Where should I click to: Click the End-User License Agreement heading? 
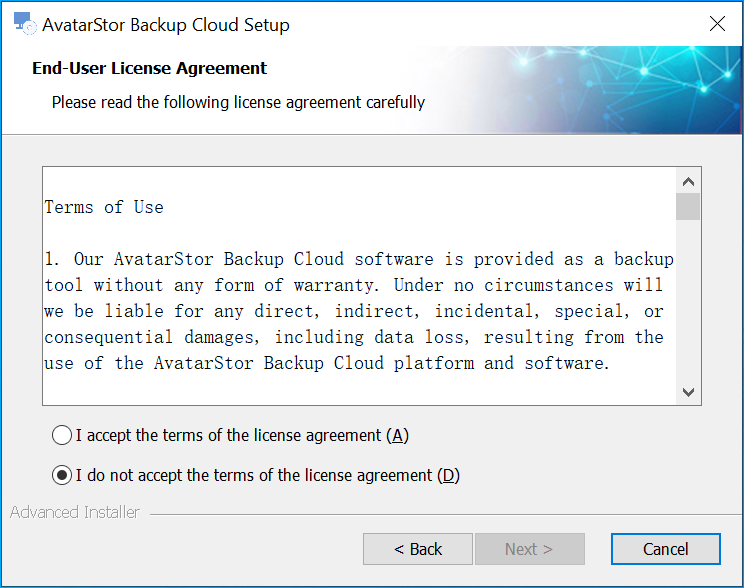(x=149, y=68)
